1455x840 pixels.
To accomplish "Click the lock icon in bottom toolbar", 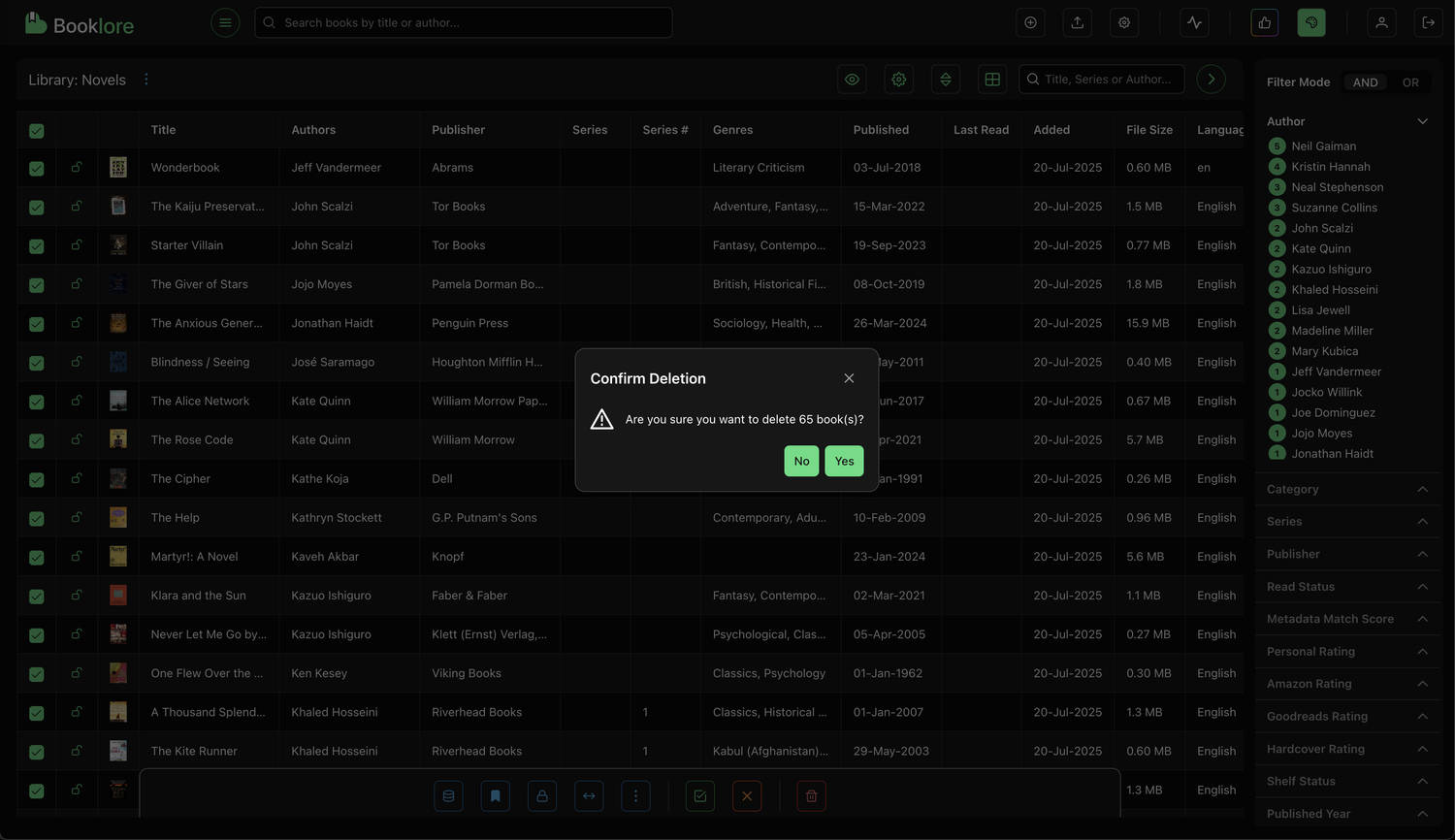I will (x=541, y=796).
